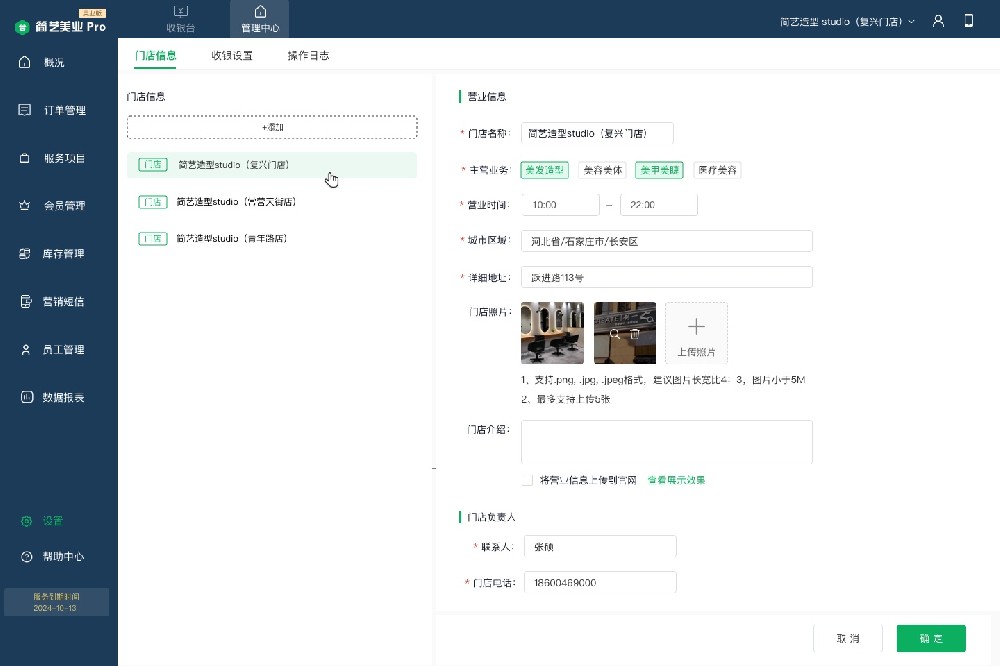The image size is (1000, 666).
Task: Open the 城市区域 region selector
Action: click(666, 240)
